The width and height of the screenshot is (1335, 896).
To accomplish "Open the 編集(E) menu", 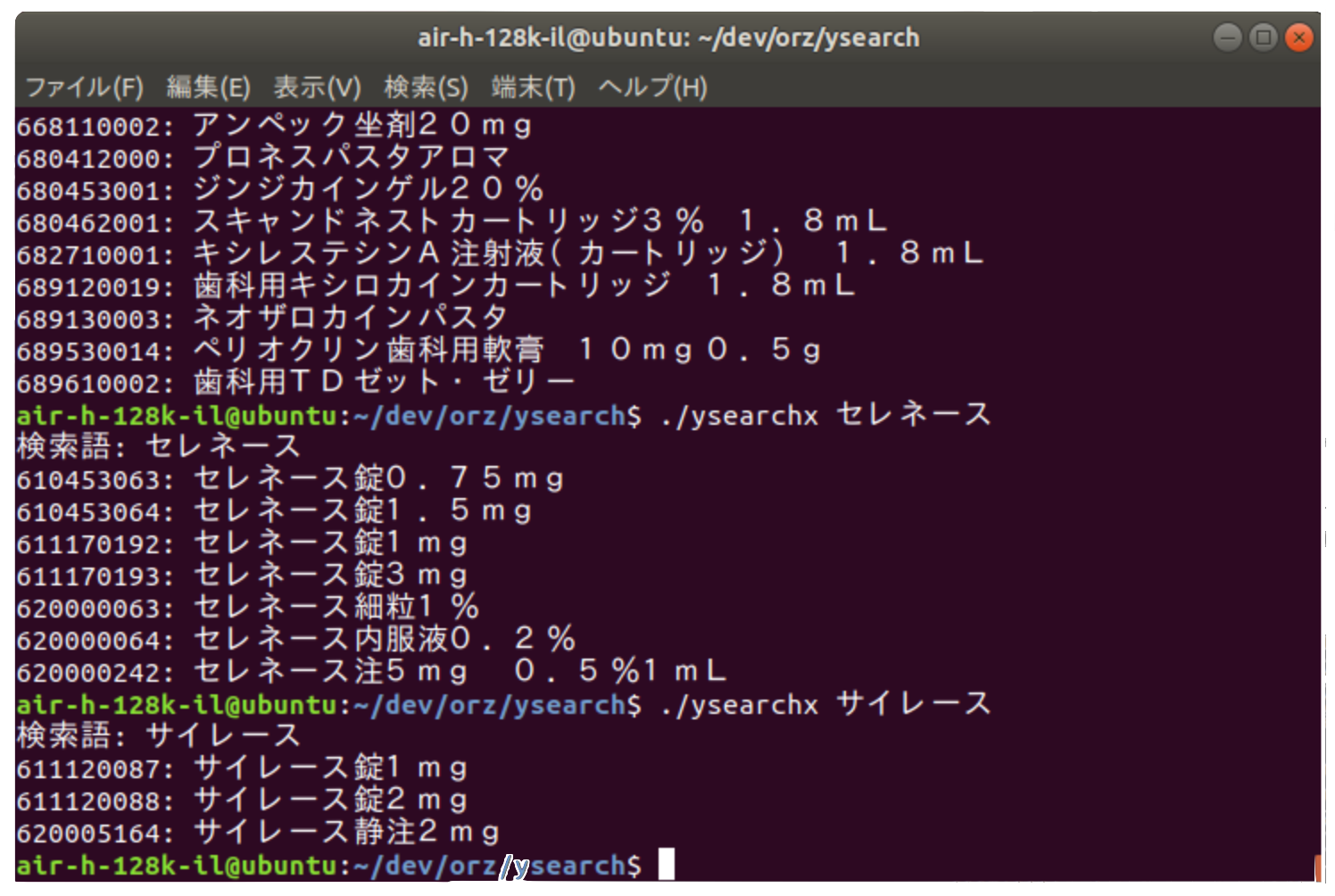I will (x=208, y=87).
